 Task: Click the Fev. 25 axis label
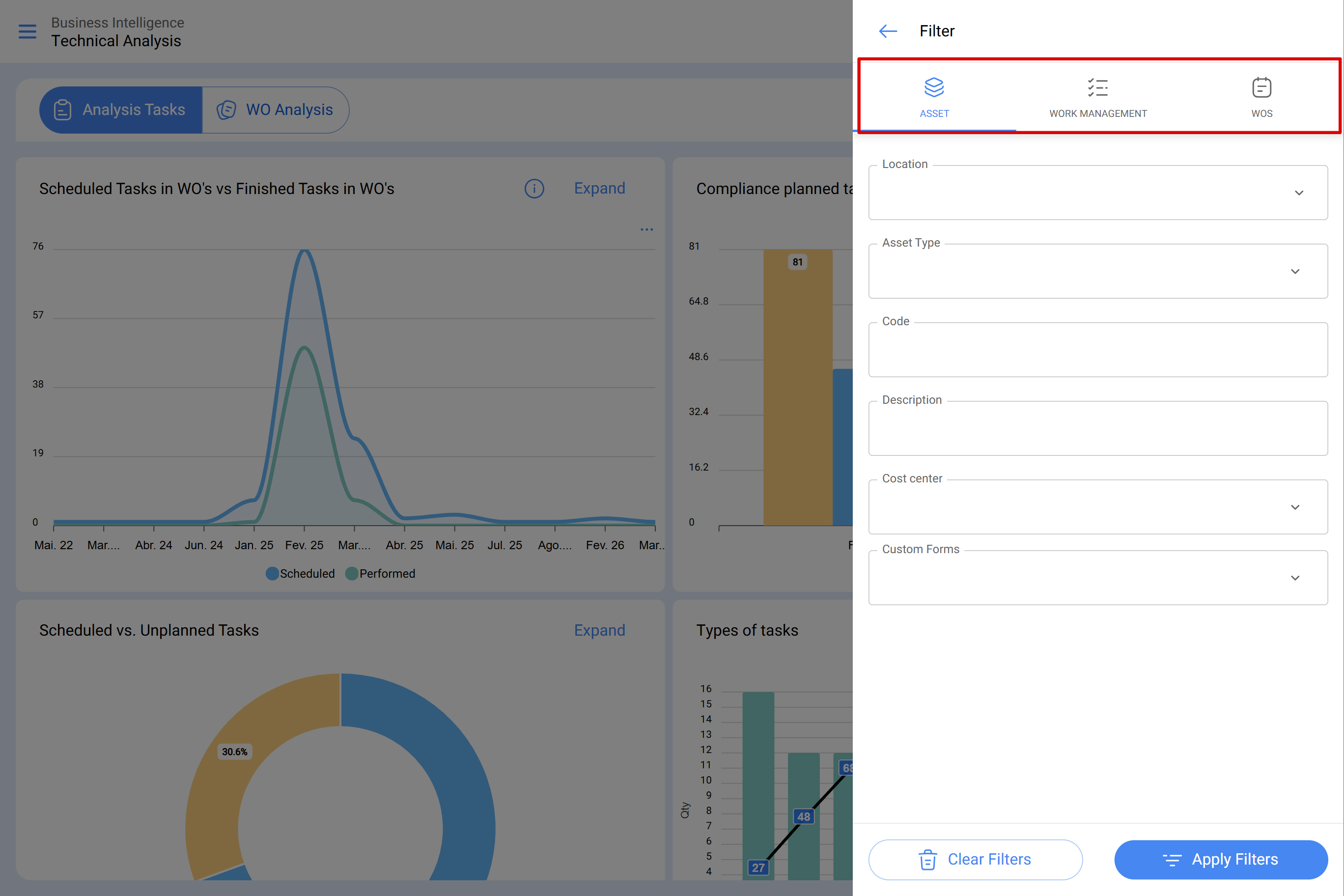click(x=304, y=545)
